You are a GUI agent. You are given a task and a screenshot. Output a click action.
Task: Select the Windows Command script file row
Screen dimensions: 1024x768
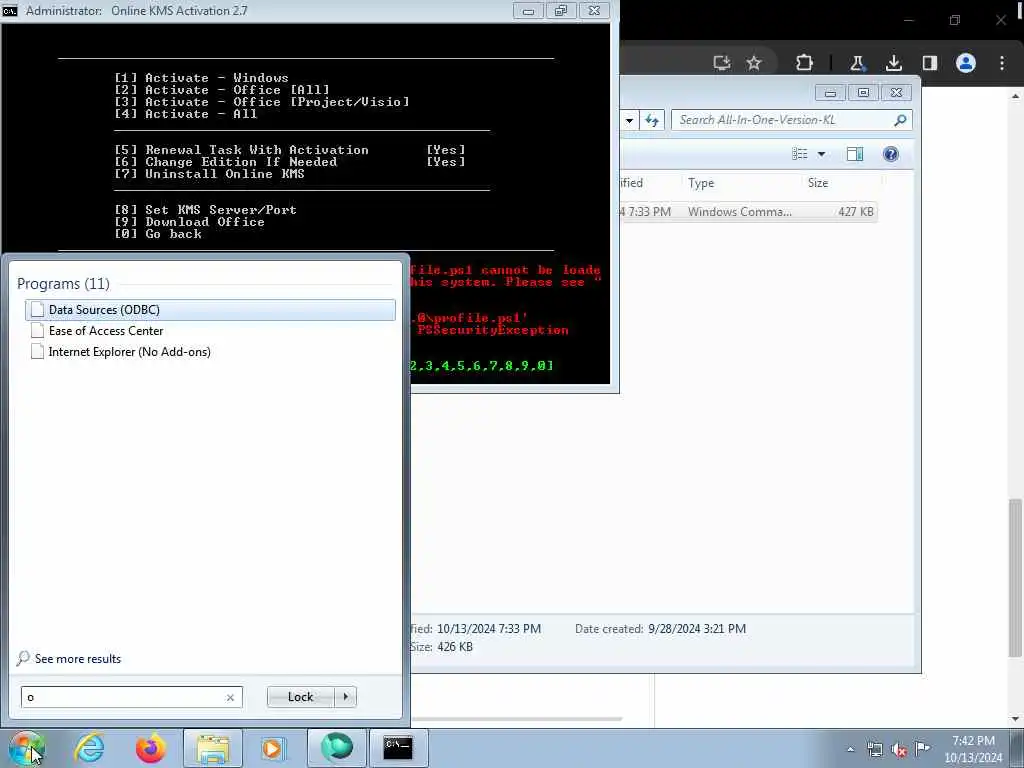click(747, 212)
